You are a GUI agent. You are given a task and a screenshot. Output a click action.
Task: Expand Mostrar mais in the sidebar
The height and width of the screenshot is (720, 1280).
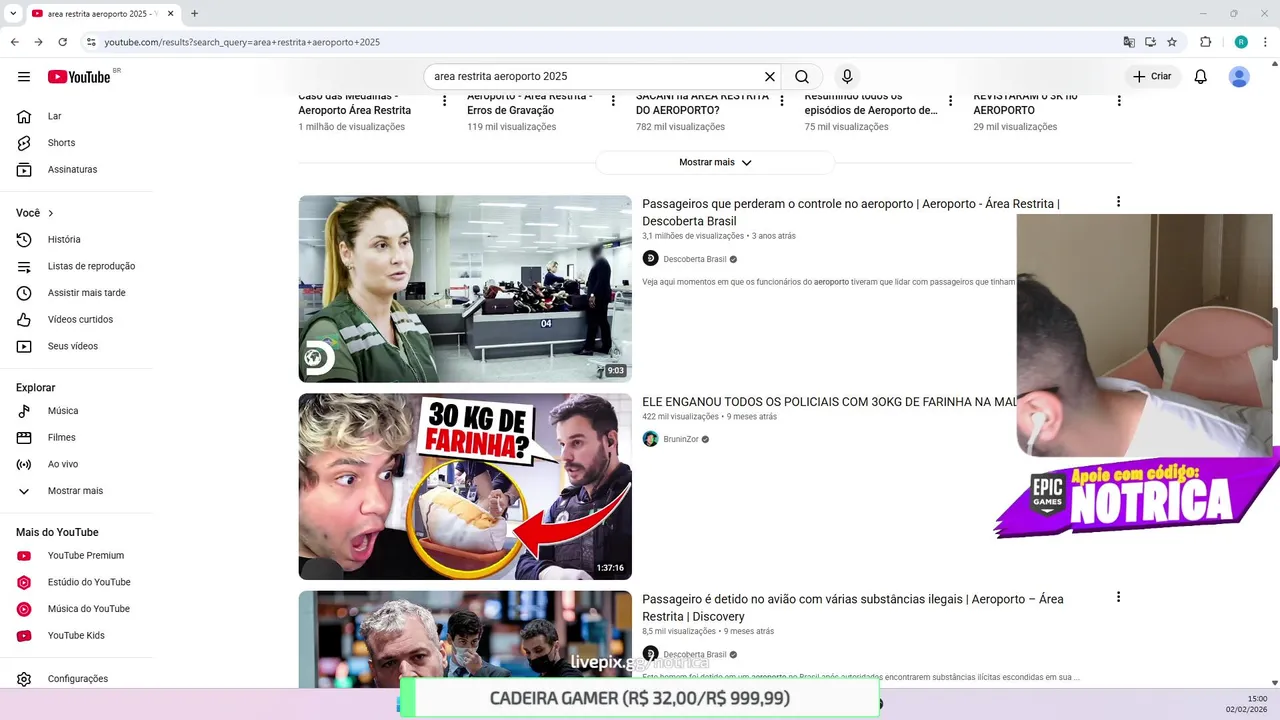(76, 491)
